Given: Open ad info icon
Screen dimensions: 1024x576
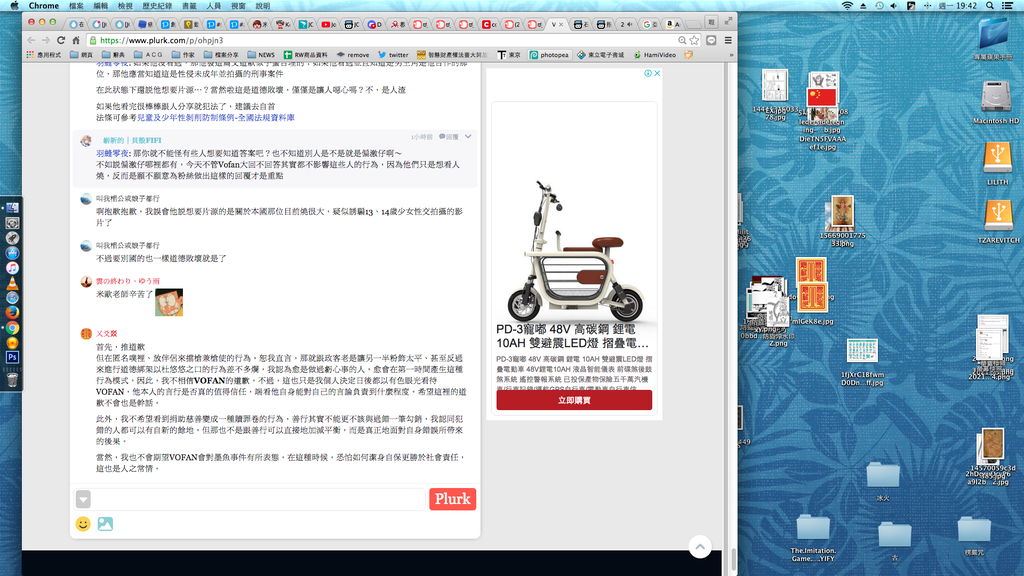Looking at the screenshot, I should tap(648, 73).
